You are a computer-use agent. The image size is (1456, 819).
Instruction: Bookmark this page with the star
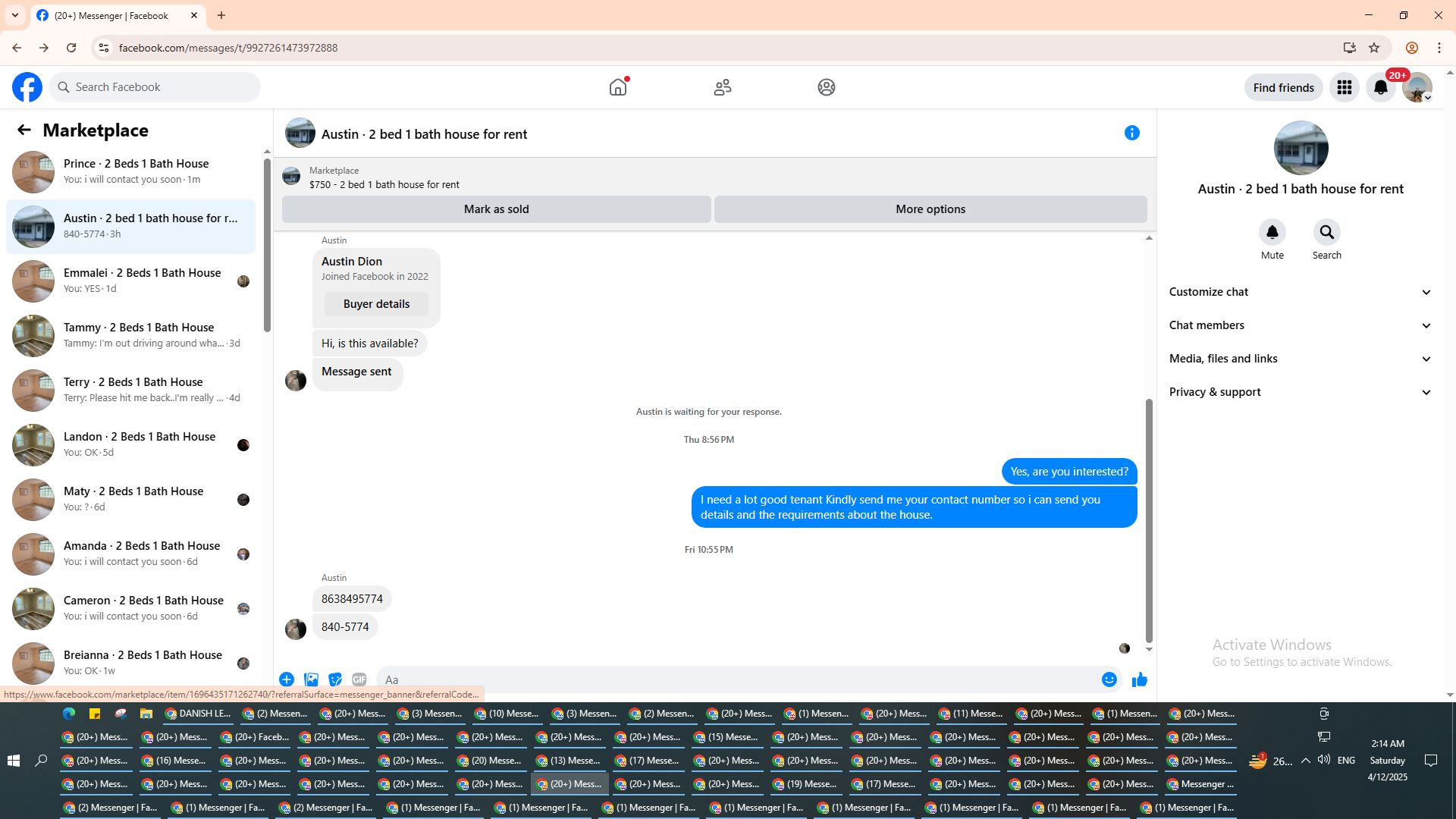[1374, 48]
